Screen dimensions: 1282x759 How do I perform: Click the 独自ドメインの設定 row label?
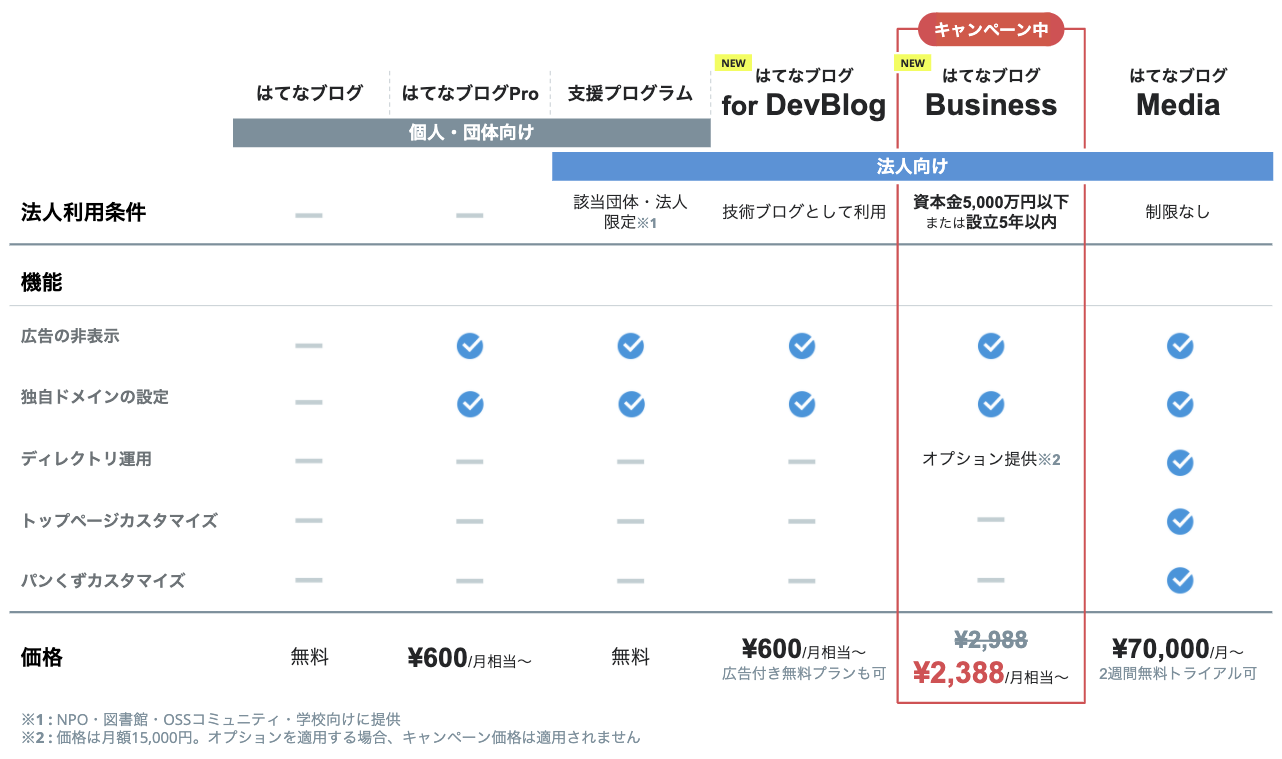tap(95, 397)
